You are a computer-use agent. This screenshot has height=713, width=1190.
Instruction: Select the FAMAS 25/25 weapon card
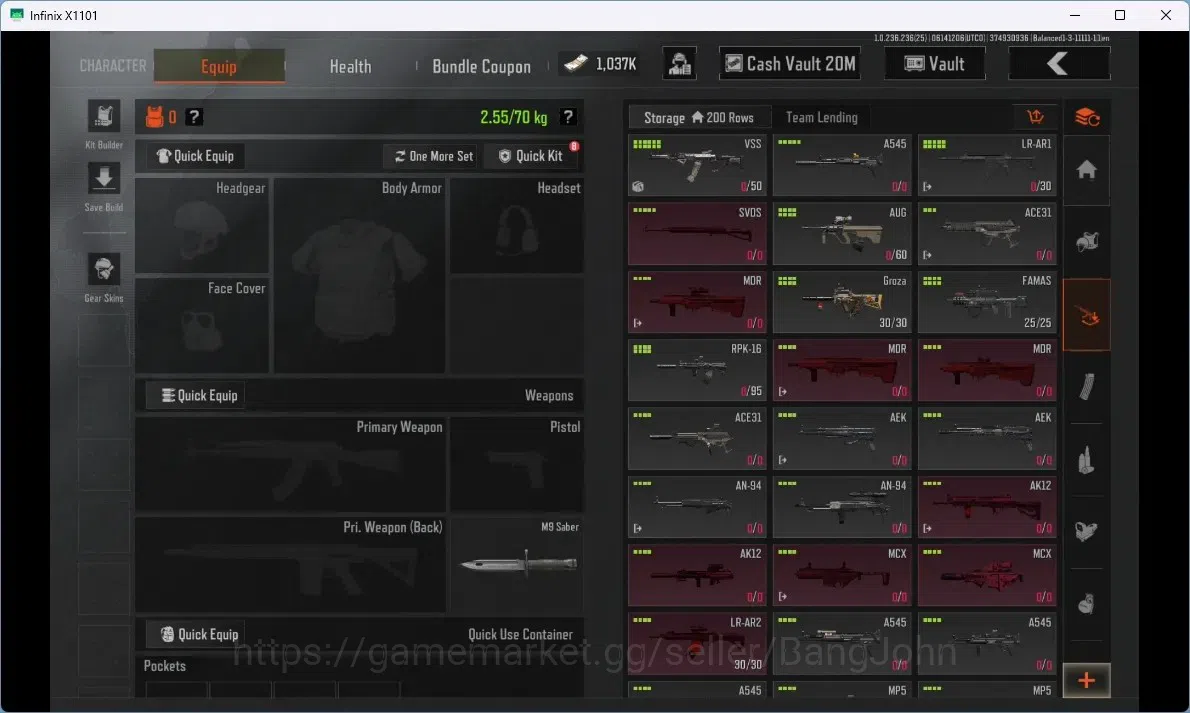click(x=987, y=301)
